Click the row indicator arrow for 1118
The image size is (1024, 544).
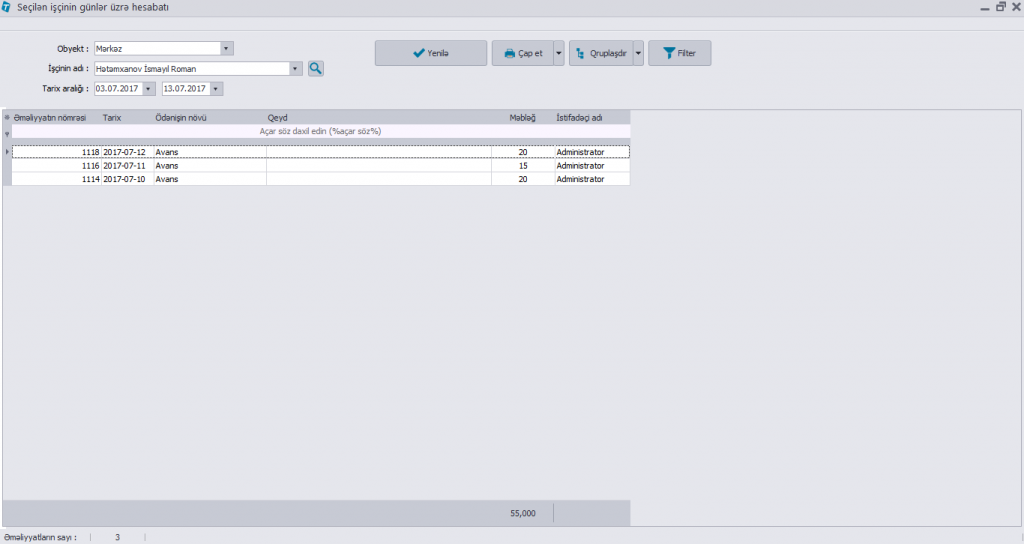coord(7,152)
